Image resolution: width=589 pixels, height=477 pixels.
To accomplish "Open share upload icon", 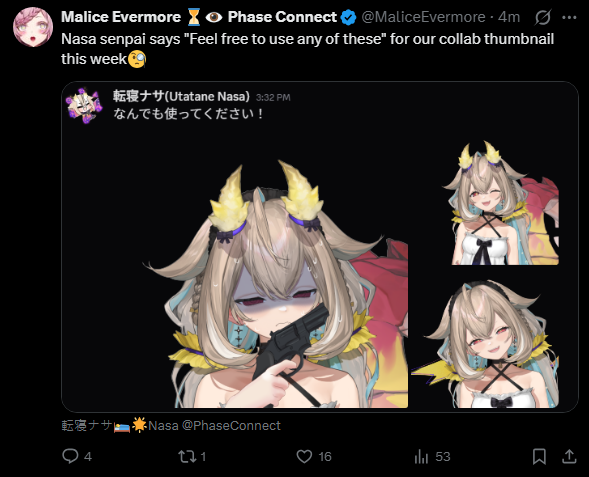I will click(569, 456).
